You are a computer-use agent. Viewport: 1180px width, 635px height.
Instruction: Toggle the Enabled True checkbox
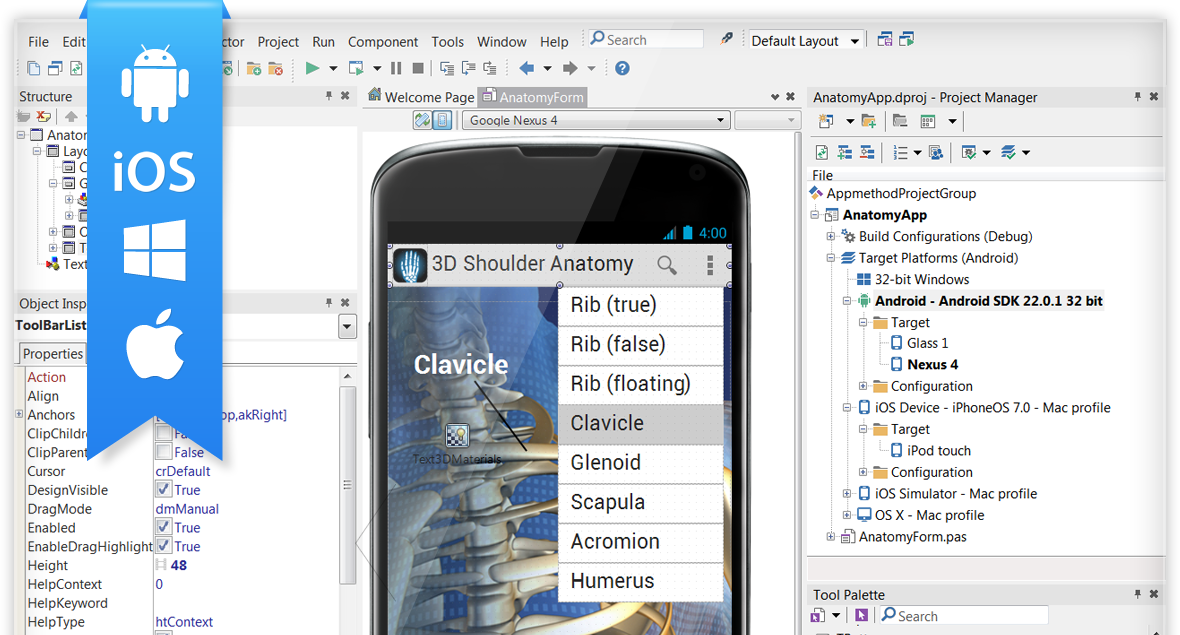[163, 527]
